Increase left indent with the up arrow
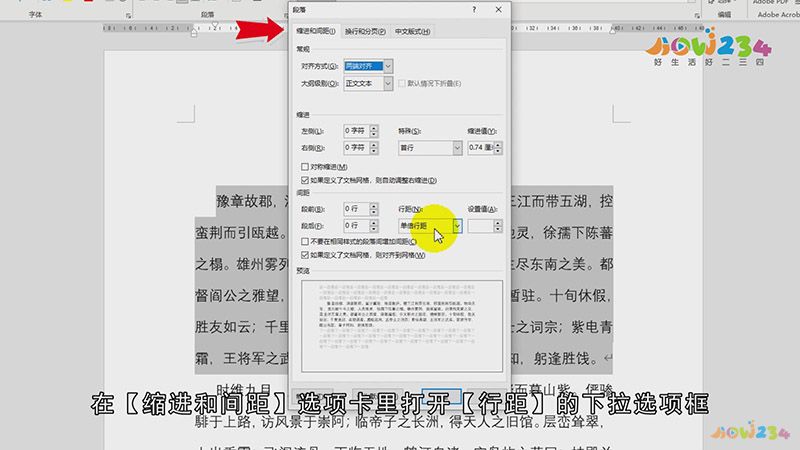800x450 pixels. (x=374, y=128)
